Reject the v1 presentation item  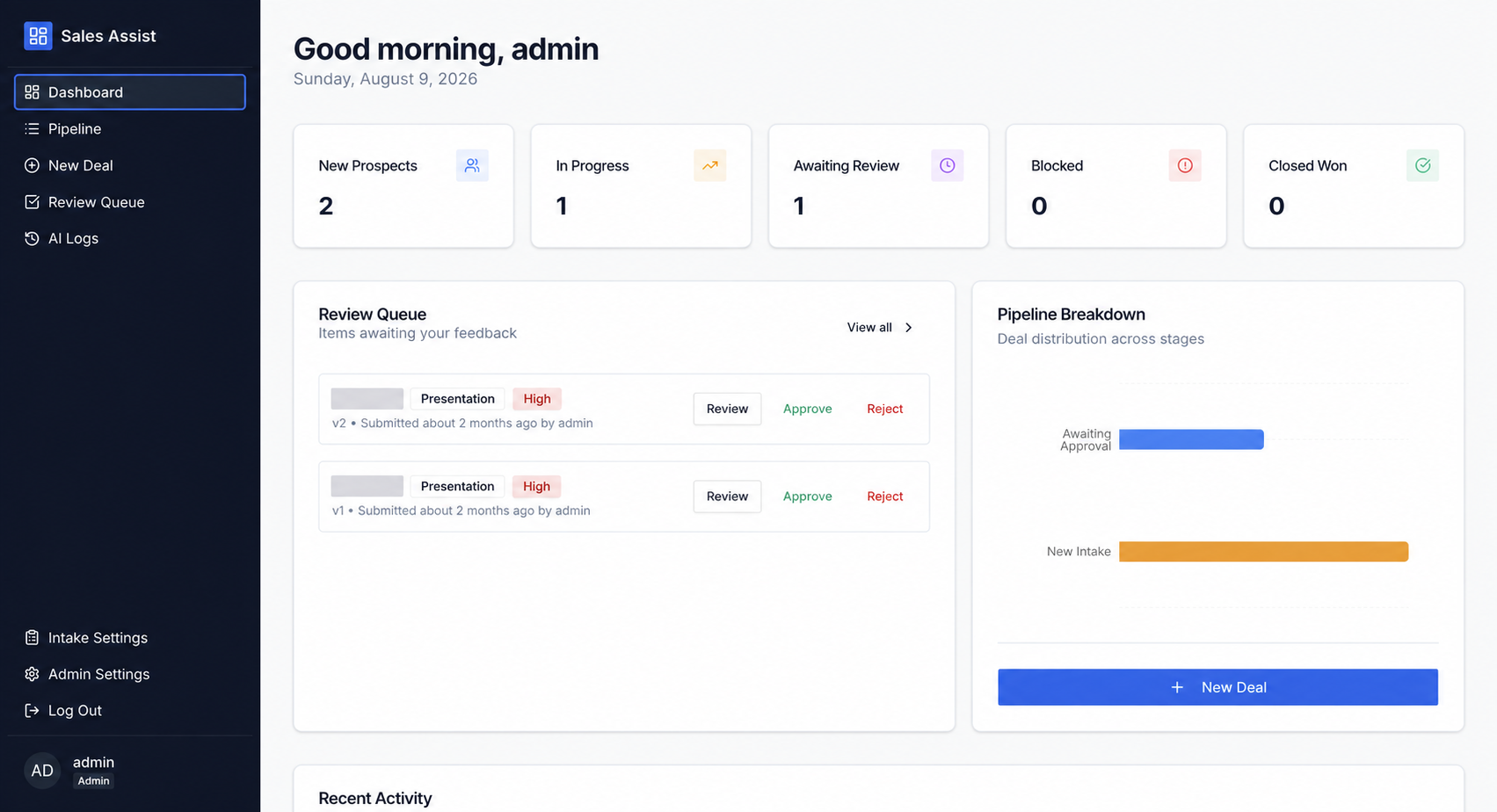coord(884,497)
